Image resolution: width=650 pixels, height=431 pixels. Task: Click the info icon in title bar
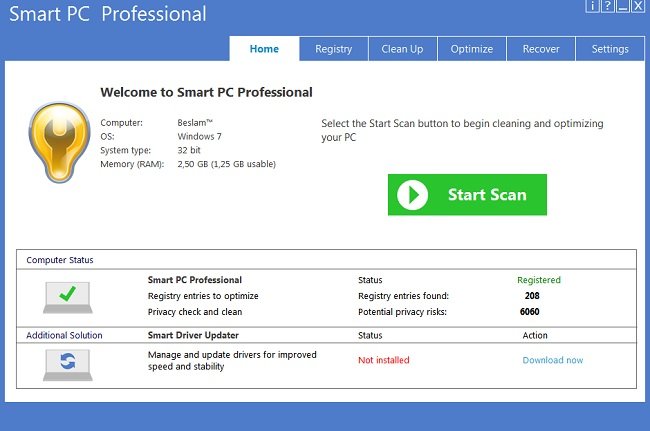(593, 6)
